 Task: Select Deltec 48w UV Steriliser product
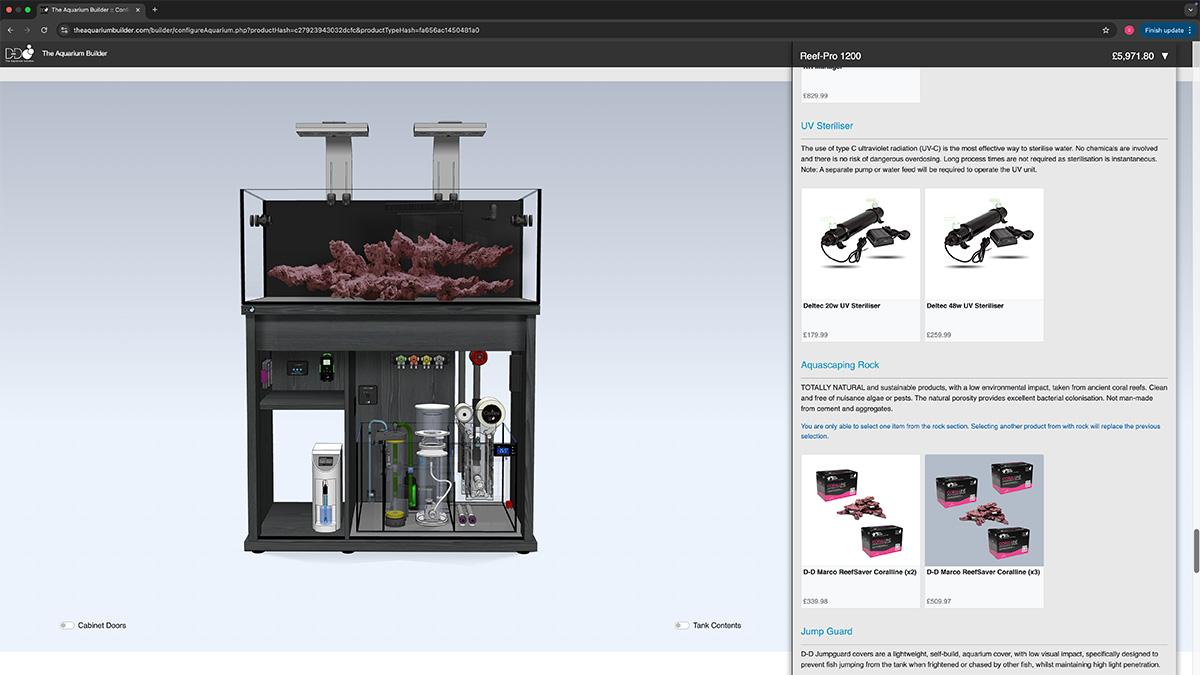click(x=984, y=264)
